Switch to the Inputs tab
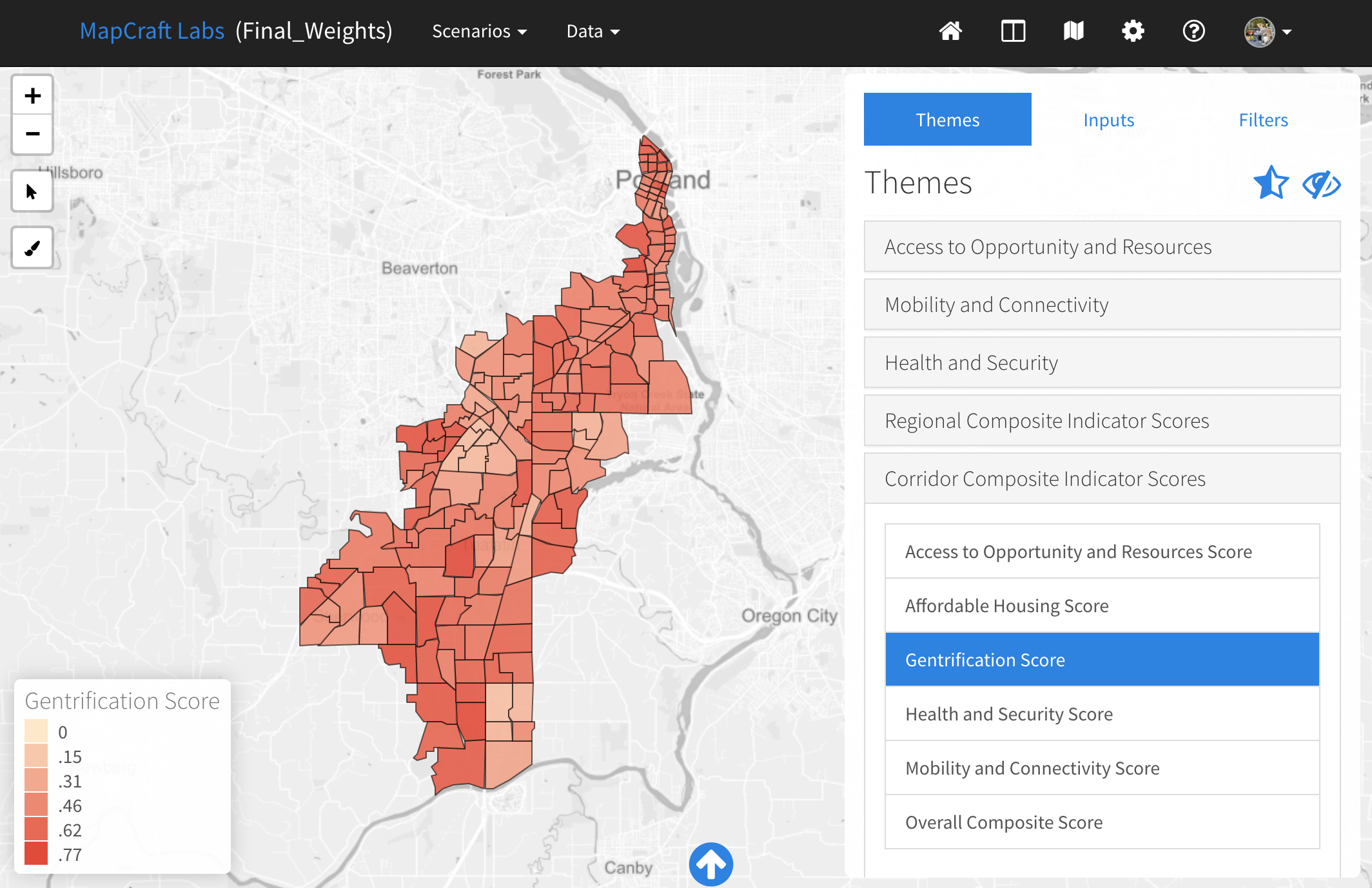 [1108, 120]
